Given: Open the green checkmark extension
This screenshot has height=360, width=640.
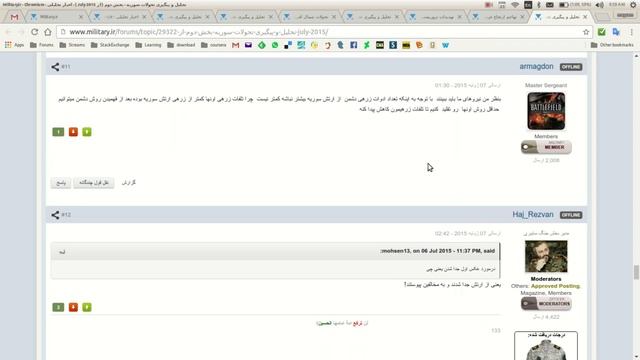Looking at the screenshot, I should pos(602,32).
